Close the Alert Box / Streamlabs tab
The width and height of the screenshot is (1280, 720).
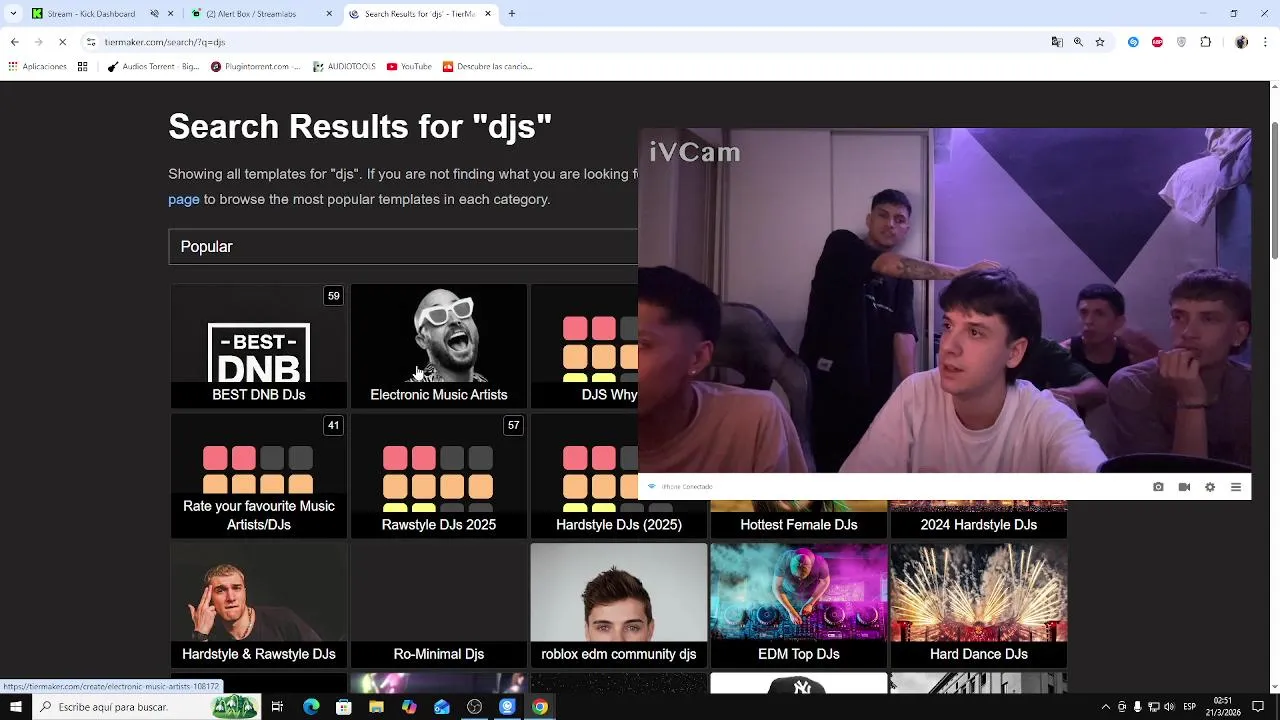[329, 14]
